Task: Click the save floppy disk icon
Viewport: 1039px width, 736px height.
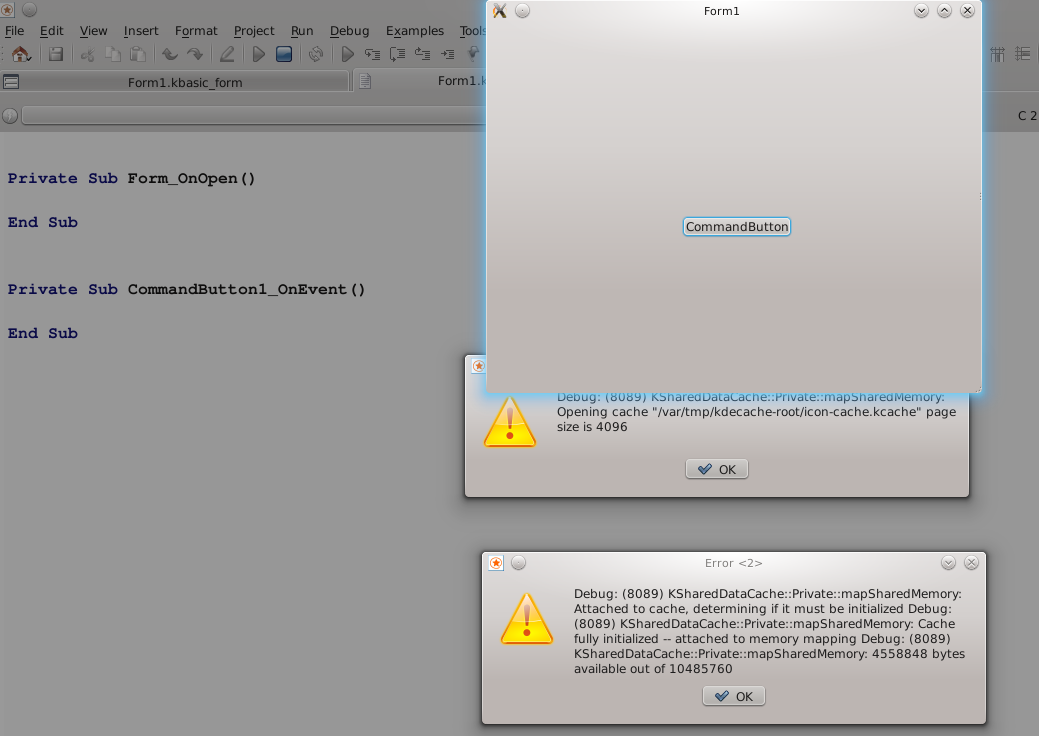Action: [56, 54]
